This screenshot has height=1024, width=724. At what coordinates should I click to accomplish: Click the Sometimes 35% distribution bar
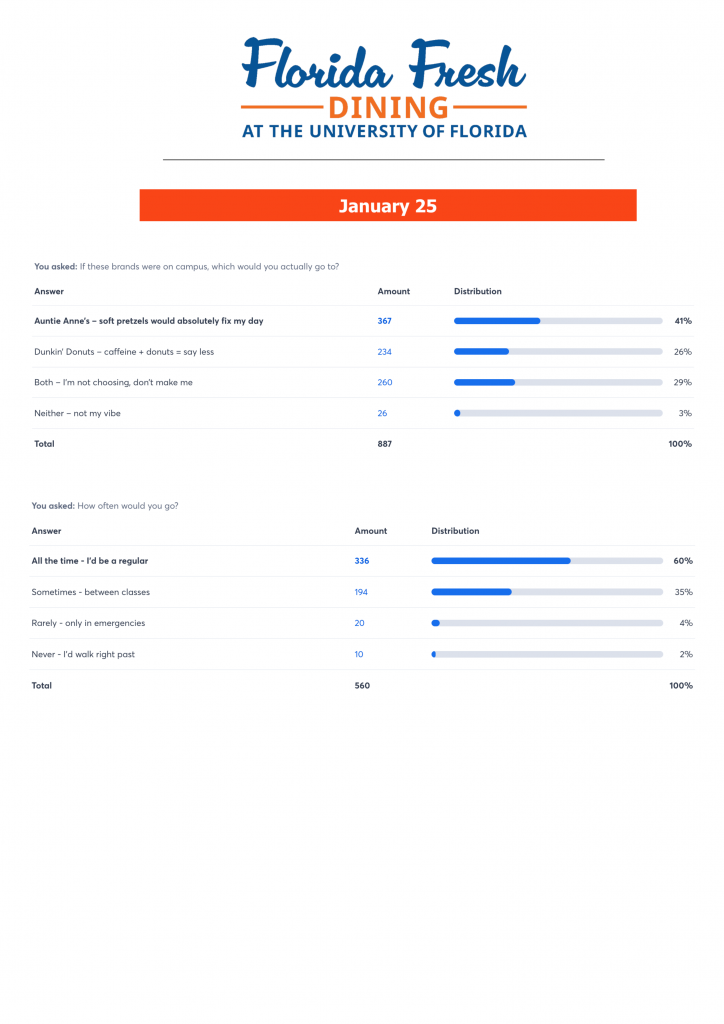pyautogui.click(x=547, y=592)
